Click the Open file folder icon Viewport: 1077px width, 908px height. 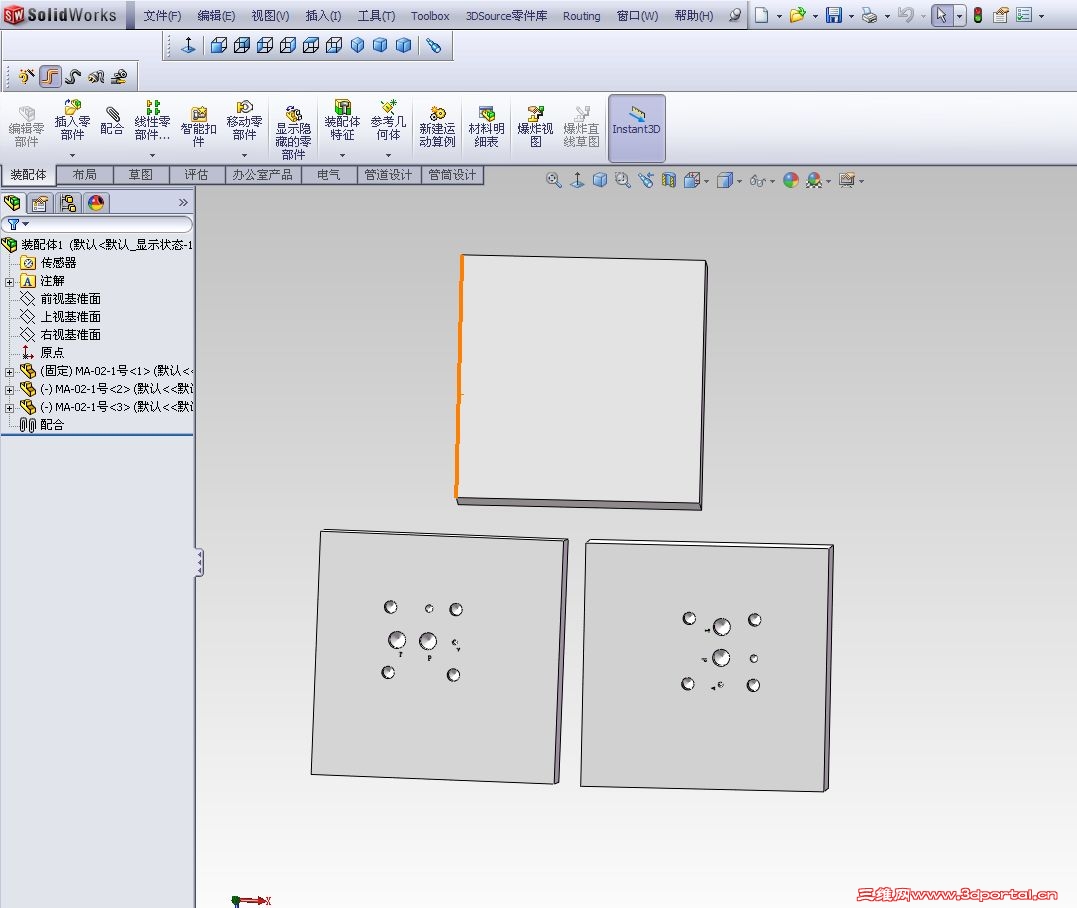click(797, 15)
